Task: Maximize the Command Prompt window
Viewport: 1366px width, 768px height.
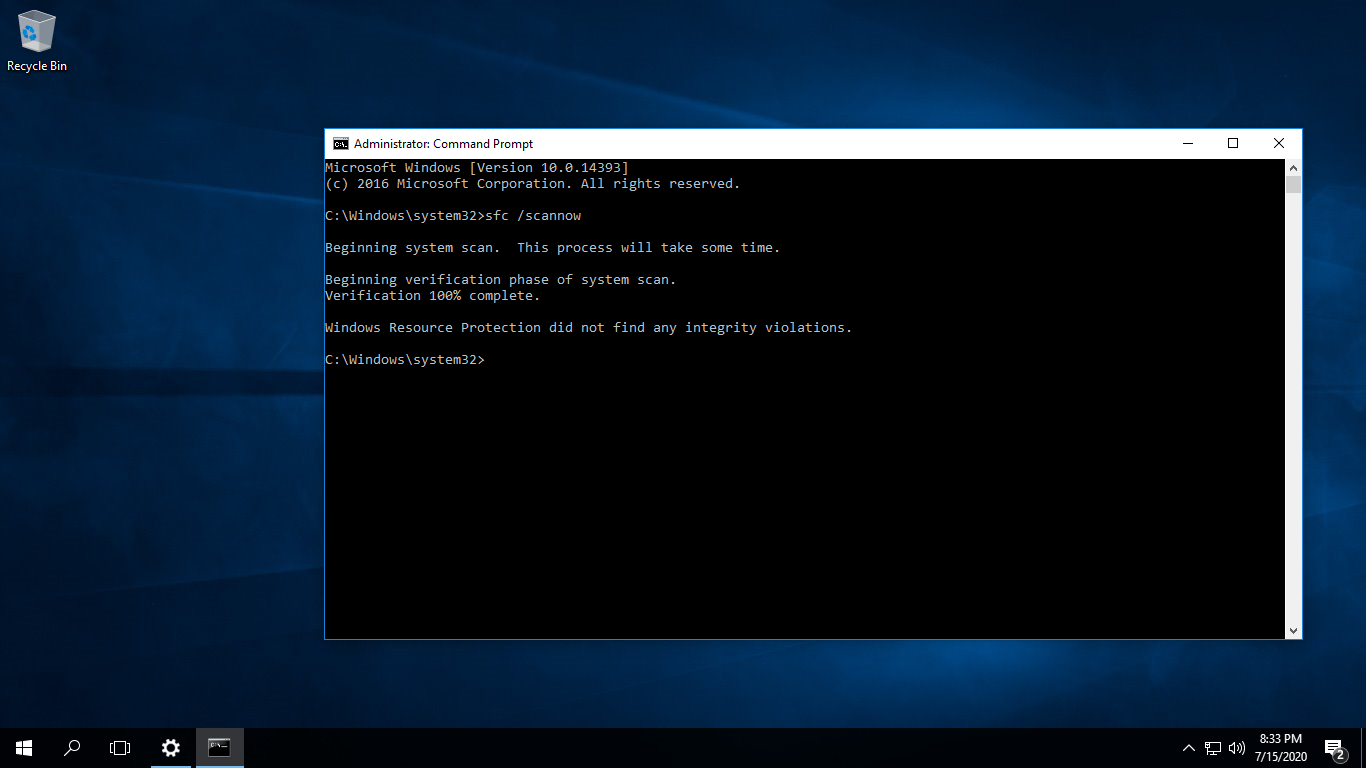Action: point(1233,144)
